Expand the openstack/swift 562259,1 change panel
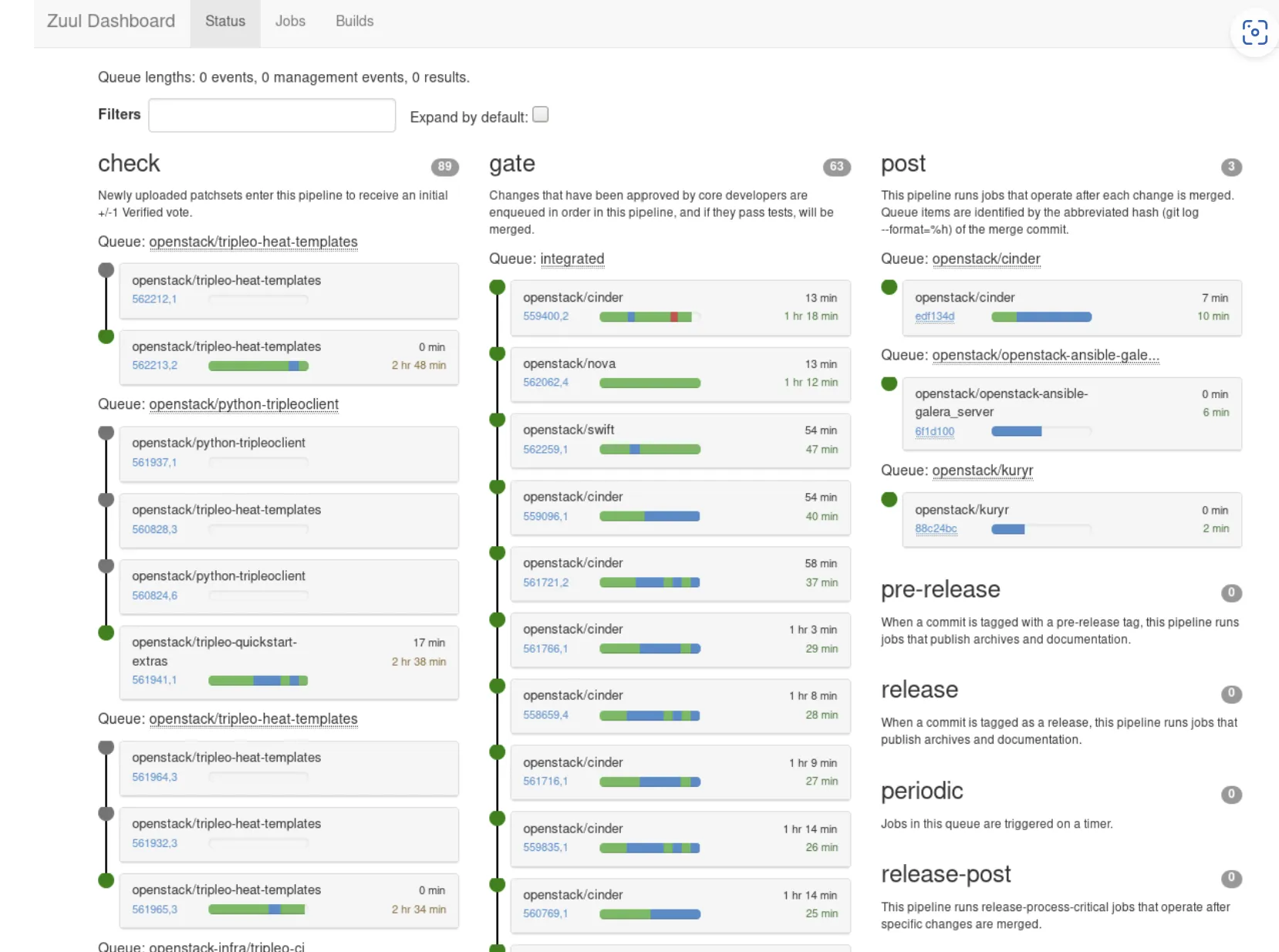This screenshot has height=952, width=1279. (680, 441)
